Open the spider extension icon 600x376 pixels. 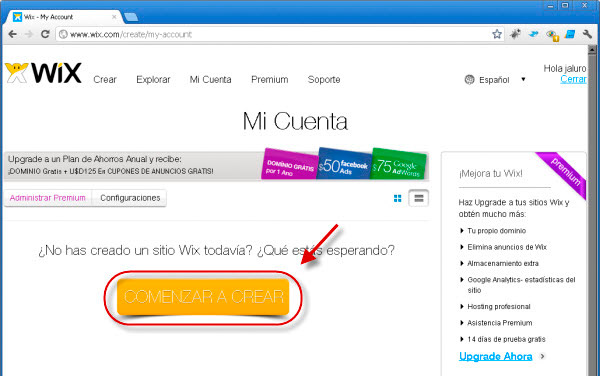coord(515,34)
